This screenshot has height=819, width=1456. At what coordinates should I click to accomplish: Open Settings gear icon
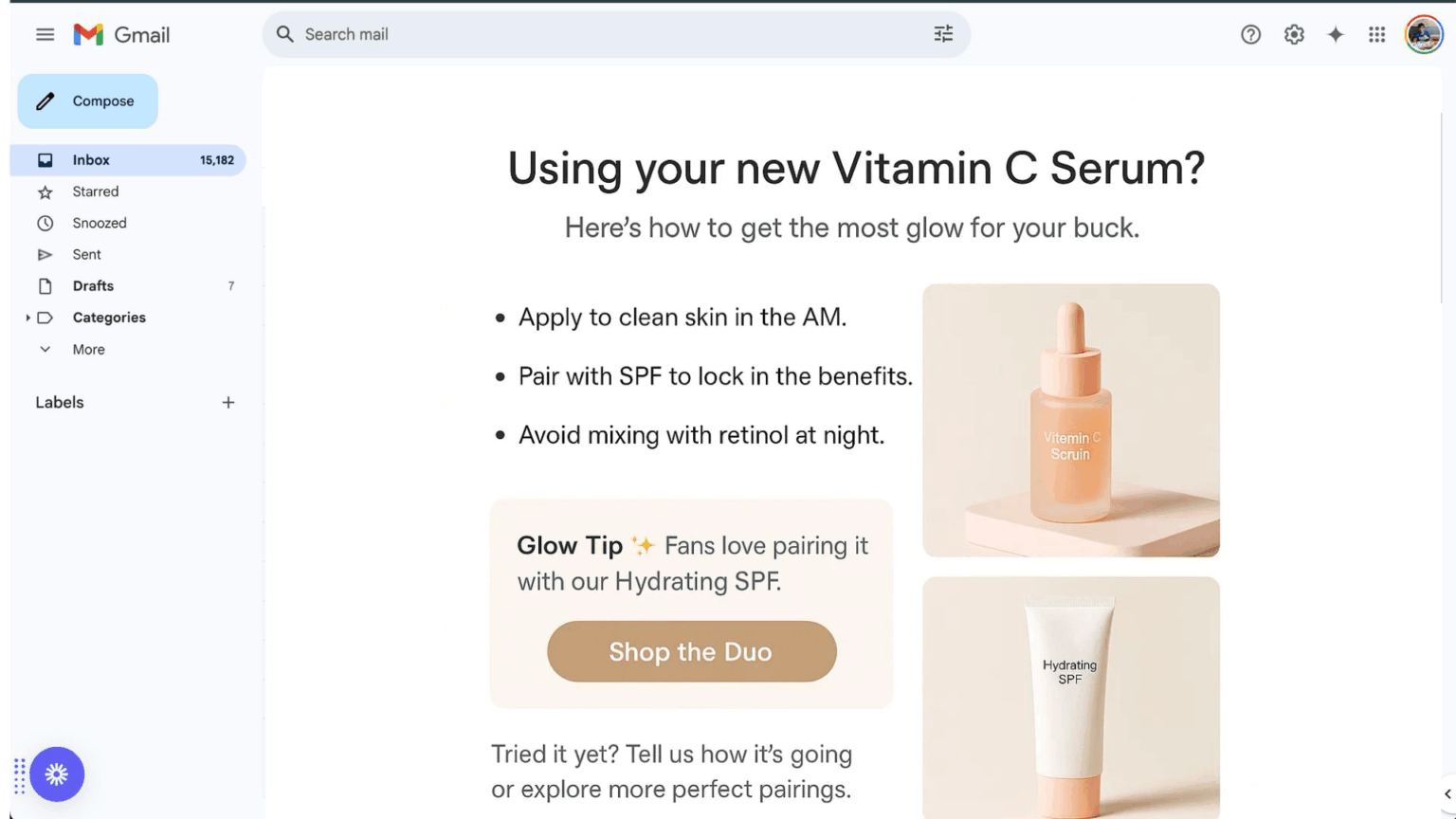click(x=1294, y=35)
